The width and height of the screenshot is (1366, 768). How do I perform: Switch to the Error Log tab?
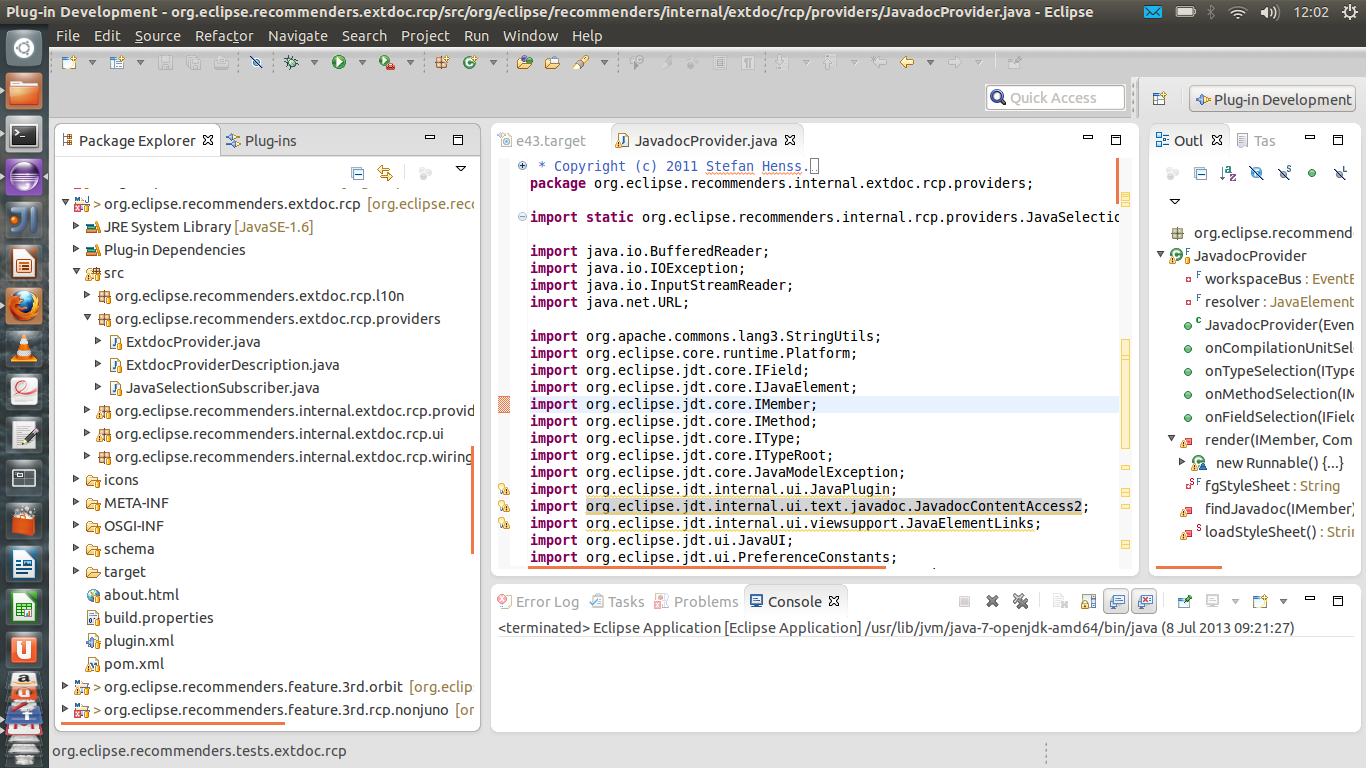(539, 601)
